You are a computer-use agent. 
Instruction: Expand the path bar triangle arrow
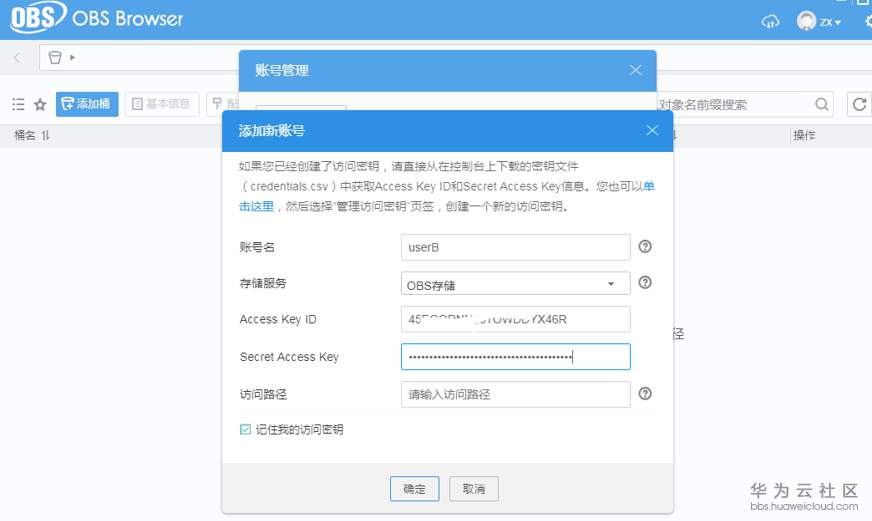pos(72,57)
